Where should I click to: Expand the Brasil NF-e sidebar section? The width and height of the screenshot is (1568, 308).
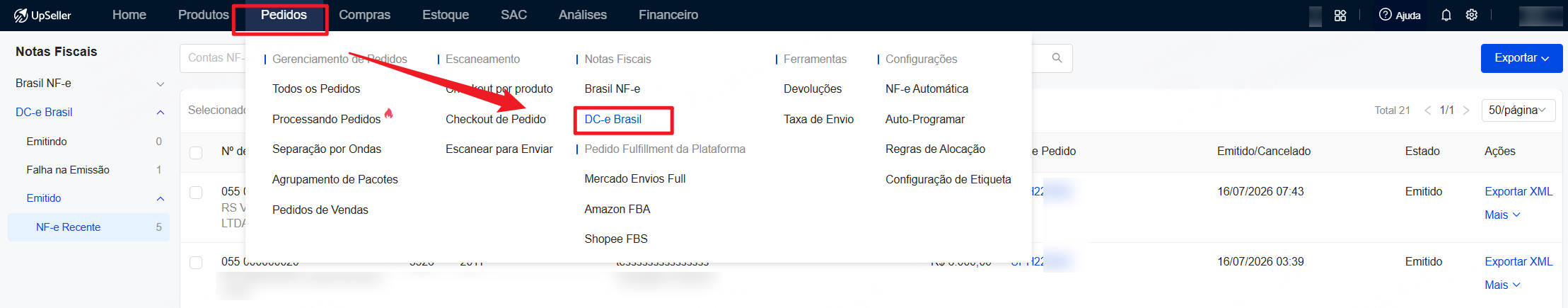89,84
